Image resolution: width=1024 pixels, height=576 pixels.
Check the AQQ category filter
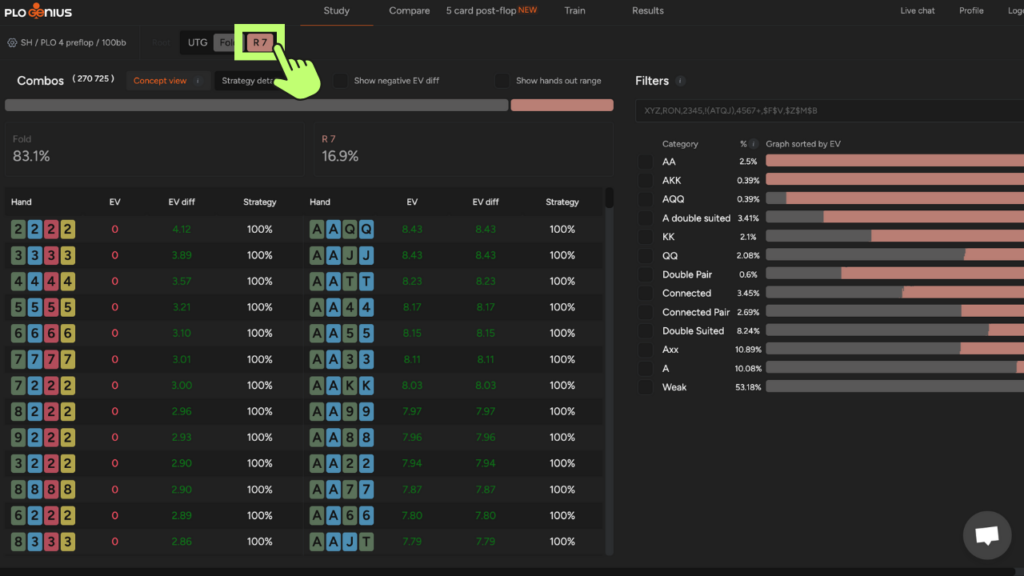click(645, 199)
